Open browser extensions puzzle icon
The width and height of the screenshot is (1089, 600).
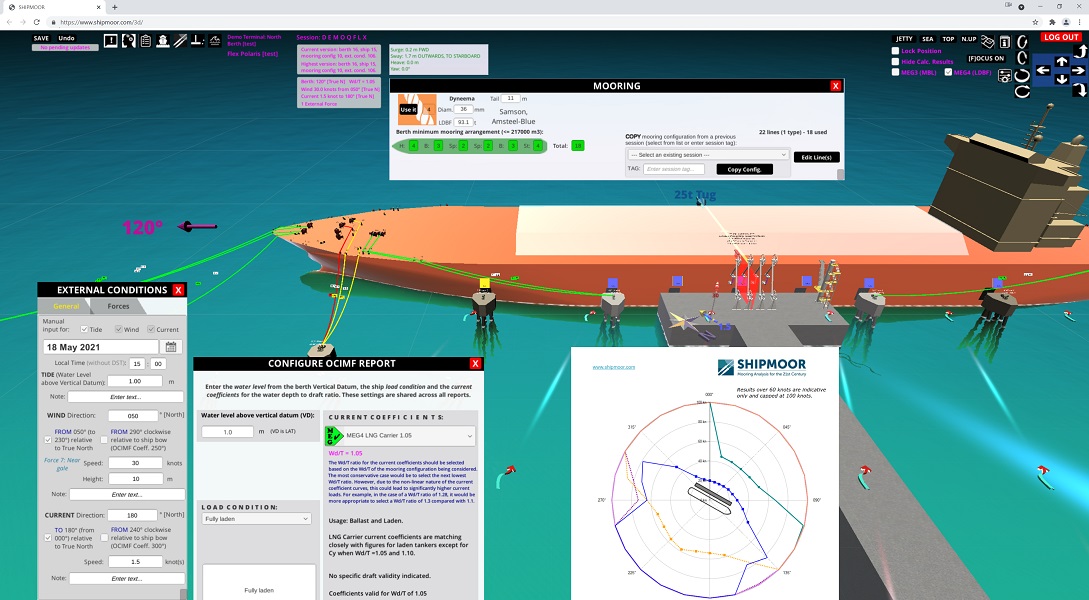pos(1051,22)
